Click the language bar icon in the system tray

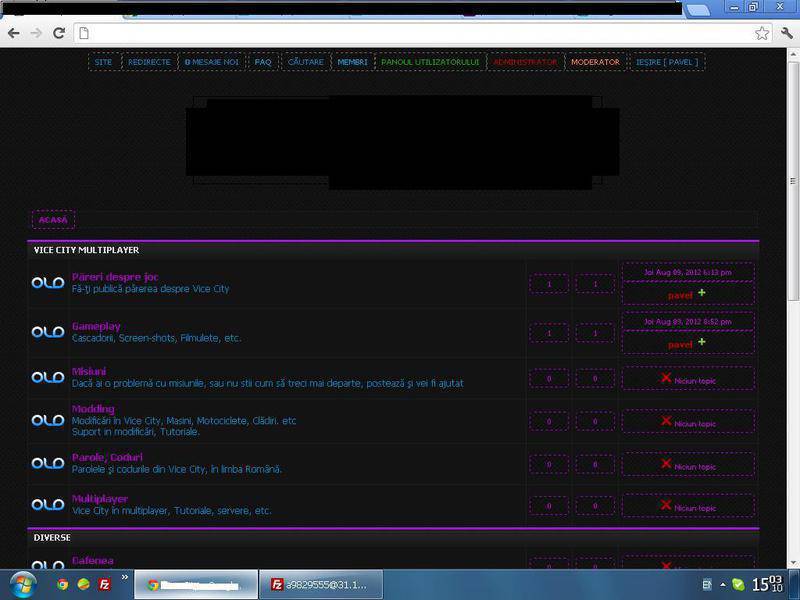(707, 585)
